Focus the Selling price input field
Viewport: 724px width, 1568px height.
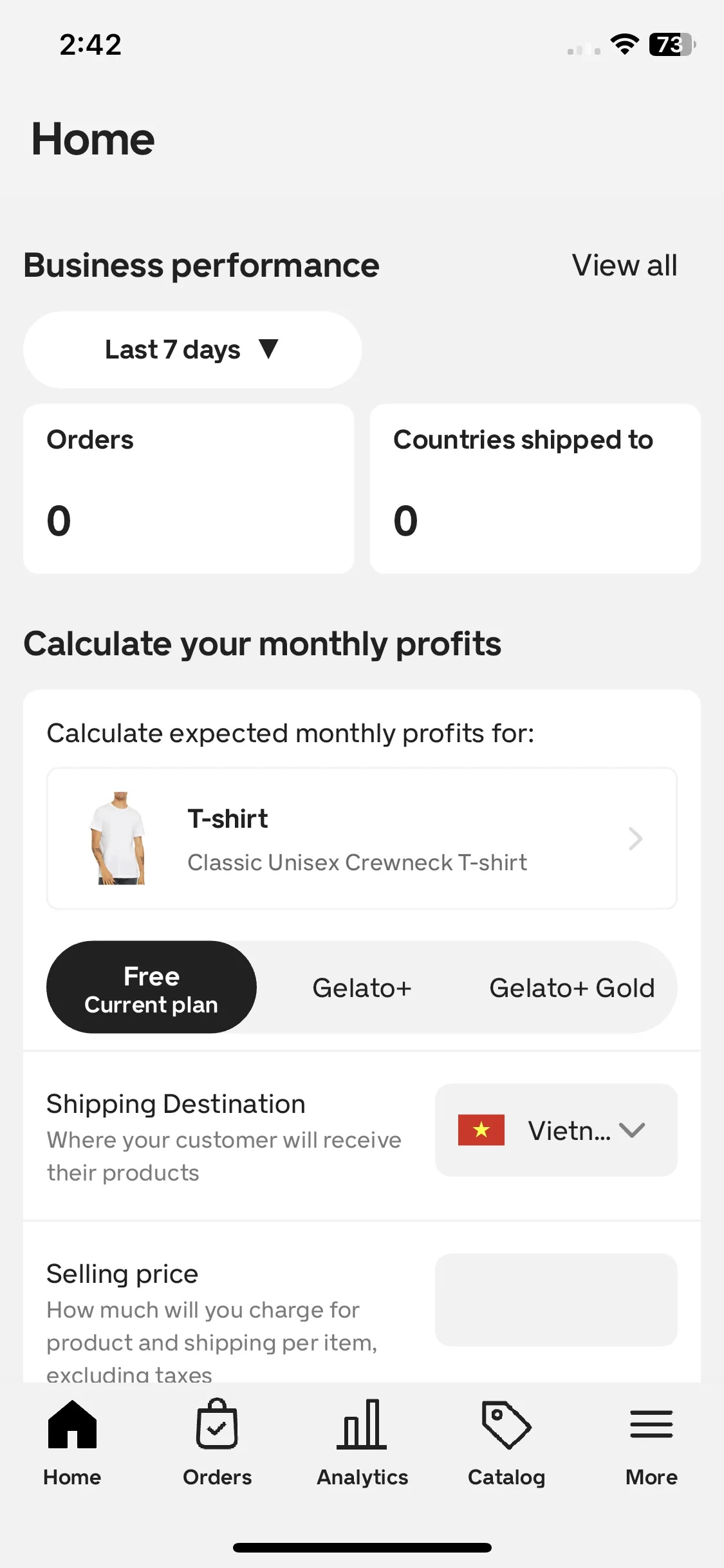556,1300
